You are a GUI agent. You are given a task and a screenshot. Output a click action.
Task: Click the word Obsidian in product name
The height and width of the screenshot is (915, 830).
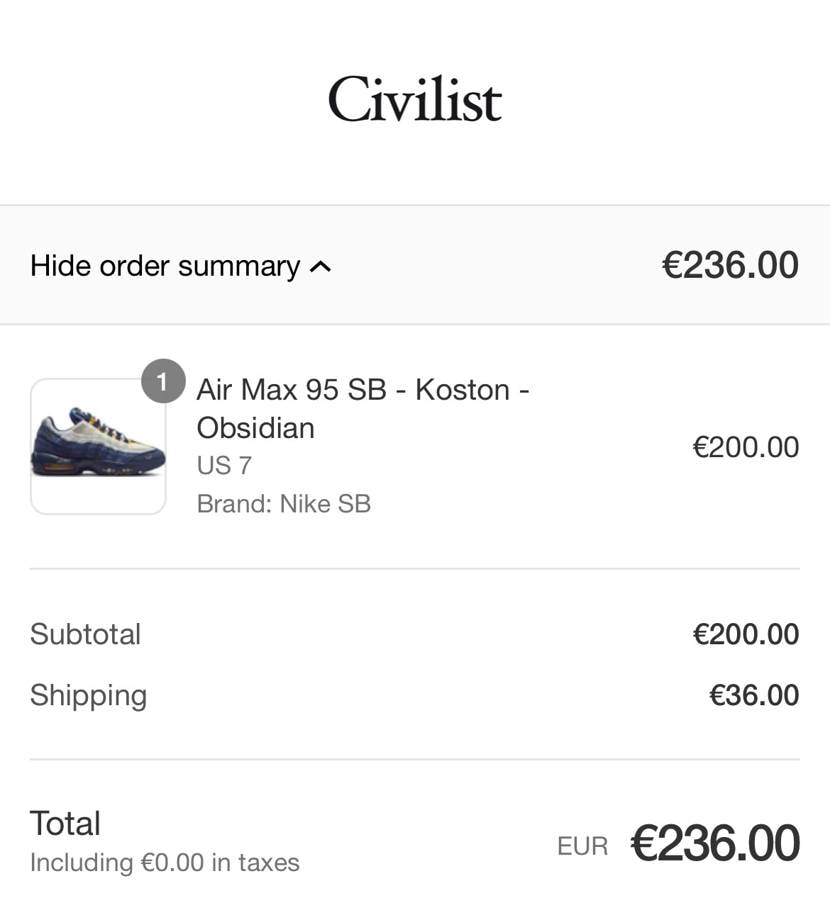pos(255,428)
